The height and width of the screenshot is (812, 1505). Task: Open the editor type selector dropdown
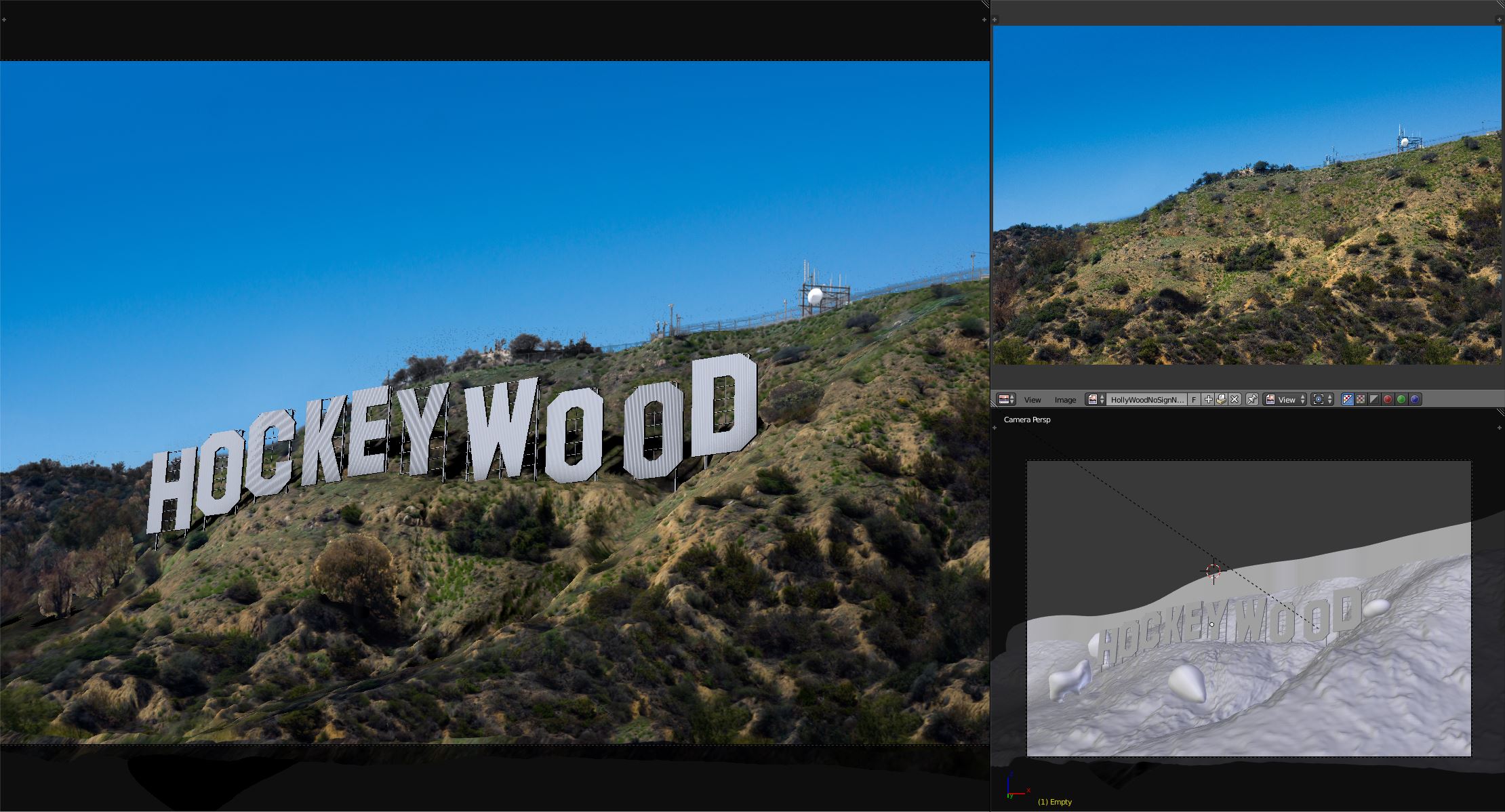(x=1006, y=400)
